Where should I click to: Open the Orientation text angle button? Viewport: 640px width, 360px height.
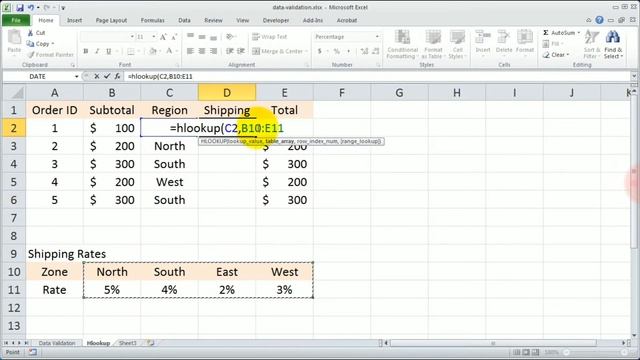pyautogui.click(x=231, y=37)
